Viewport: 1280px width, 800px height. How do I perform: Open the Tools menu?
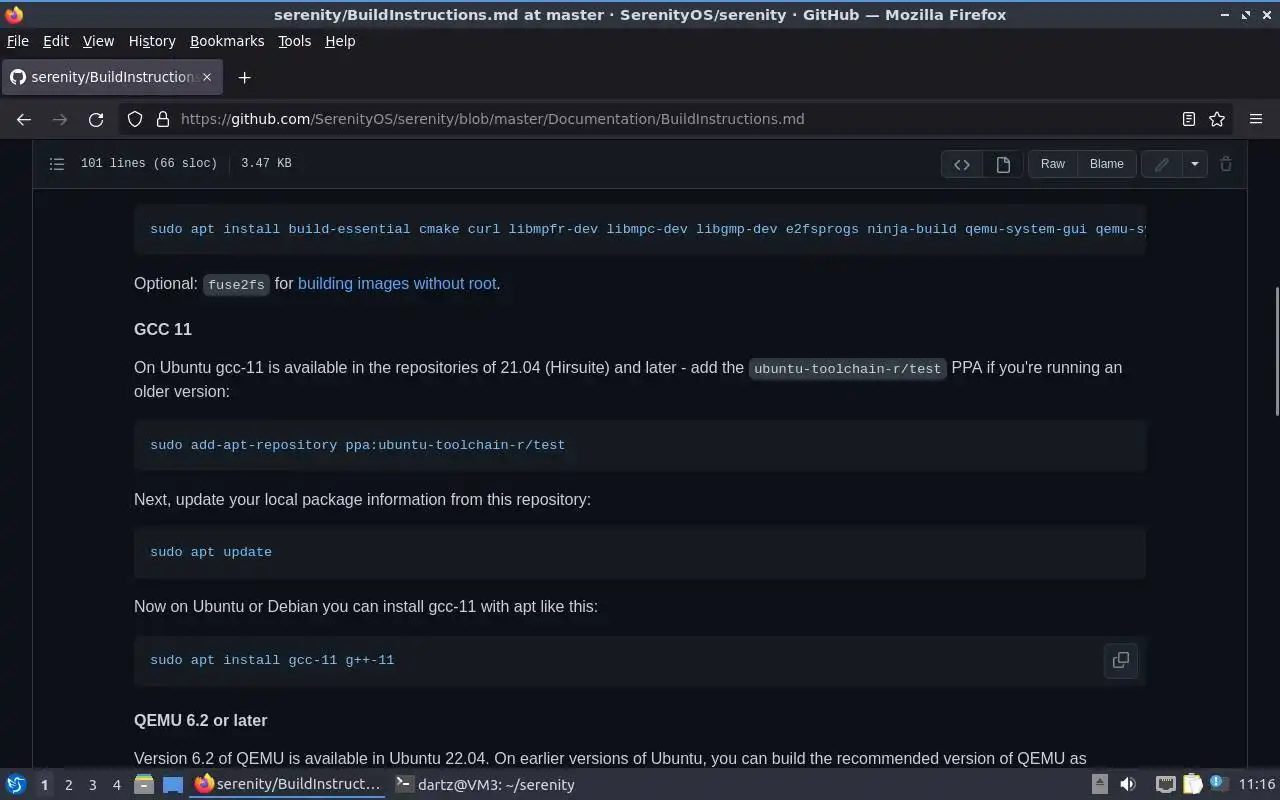pyautogui.click(x=295, y=41)
